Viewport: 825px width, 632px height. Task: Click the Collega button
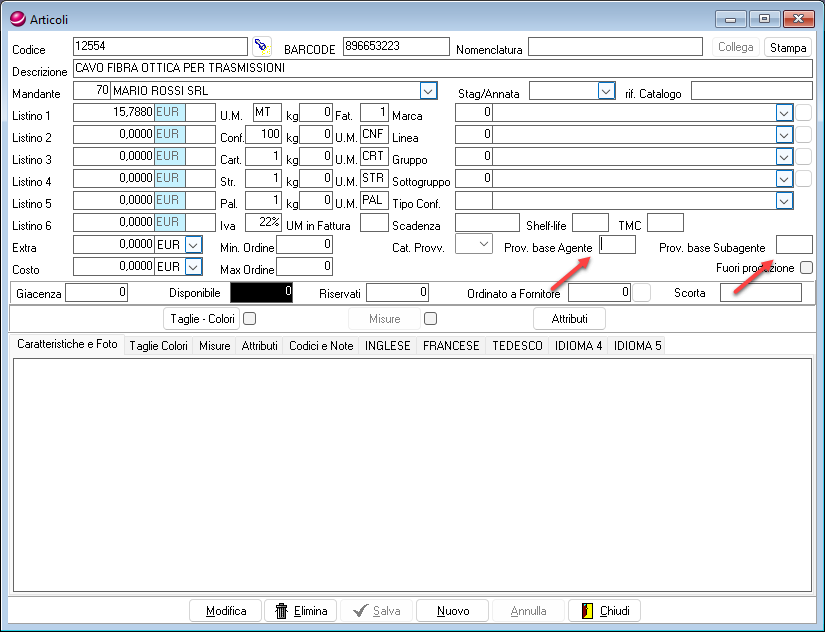point(736,47)
